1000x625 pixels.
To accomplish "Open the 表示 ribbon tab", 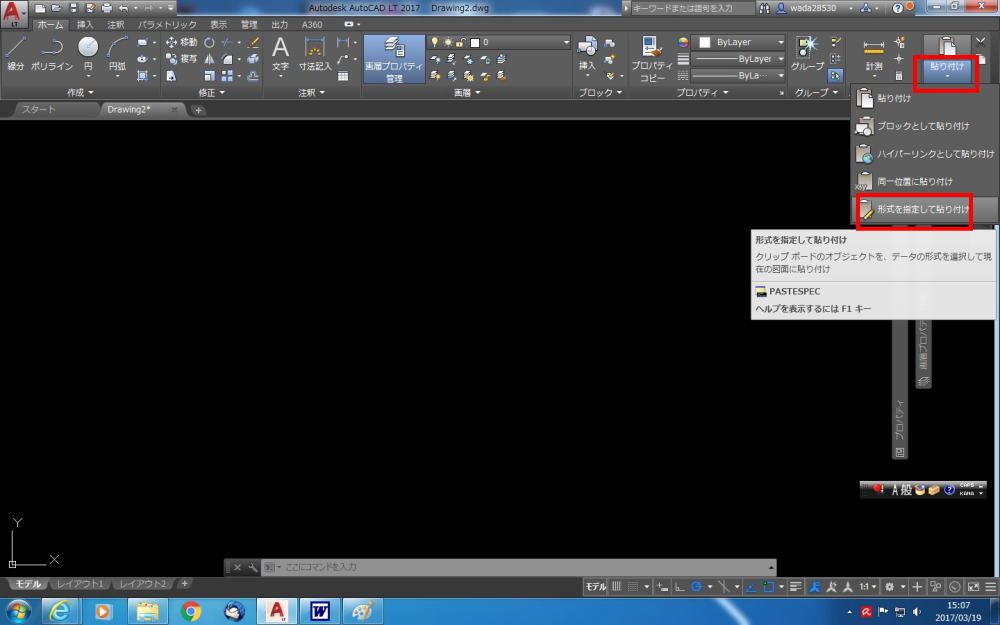I will [218, 25].
